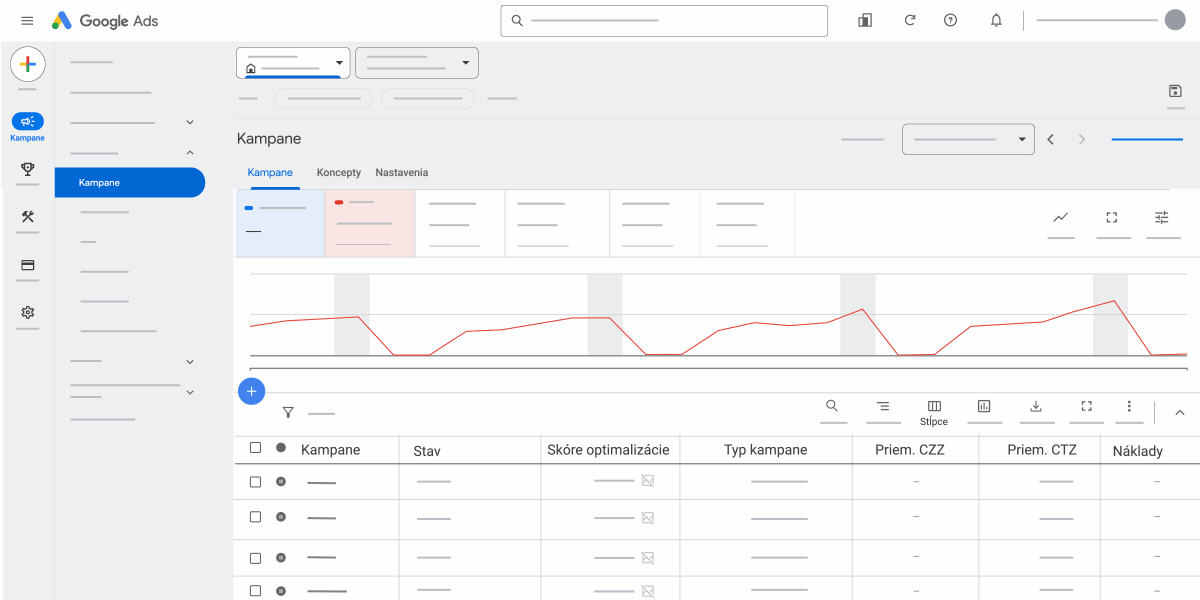Open the hamburger main menu
The image size is (1200, 600).
pos(27,20)
